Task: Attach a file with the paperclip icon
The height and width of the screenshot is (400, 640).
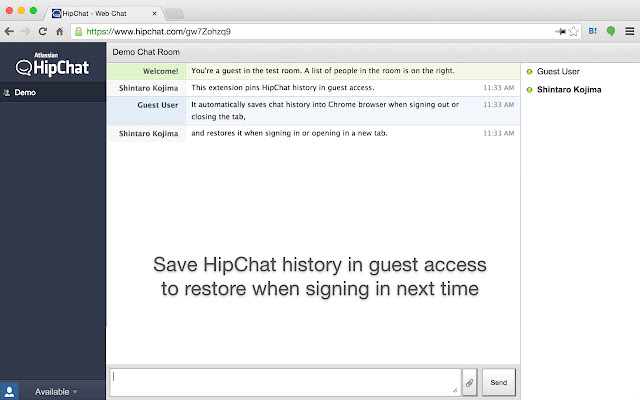Action: [x=469, y=382]
